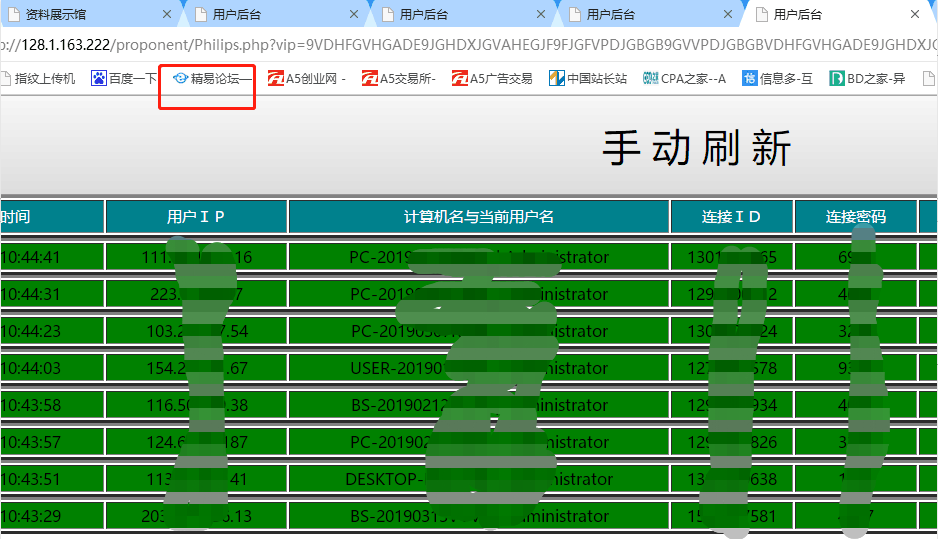Select the 10:44:03 time cell

[x=52, y=369]
